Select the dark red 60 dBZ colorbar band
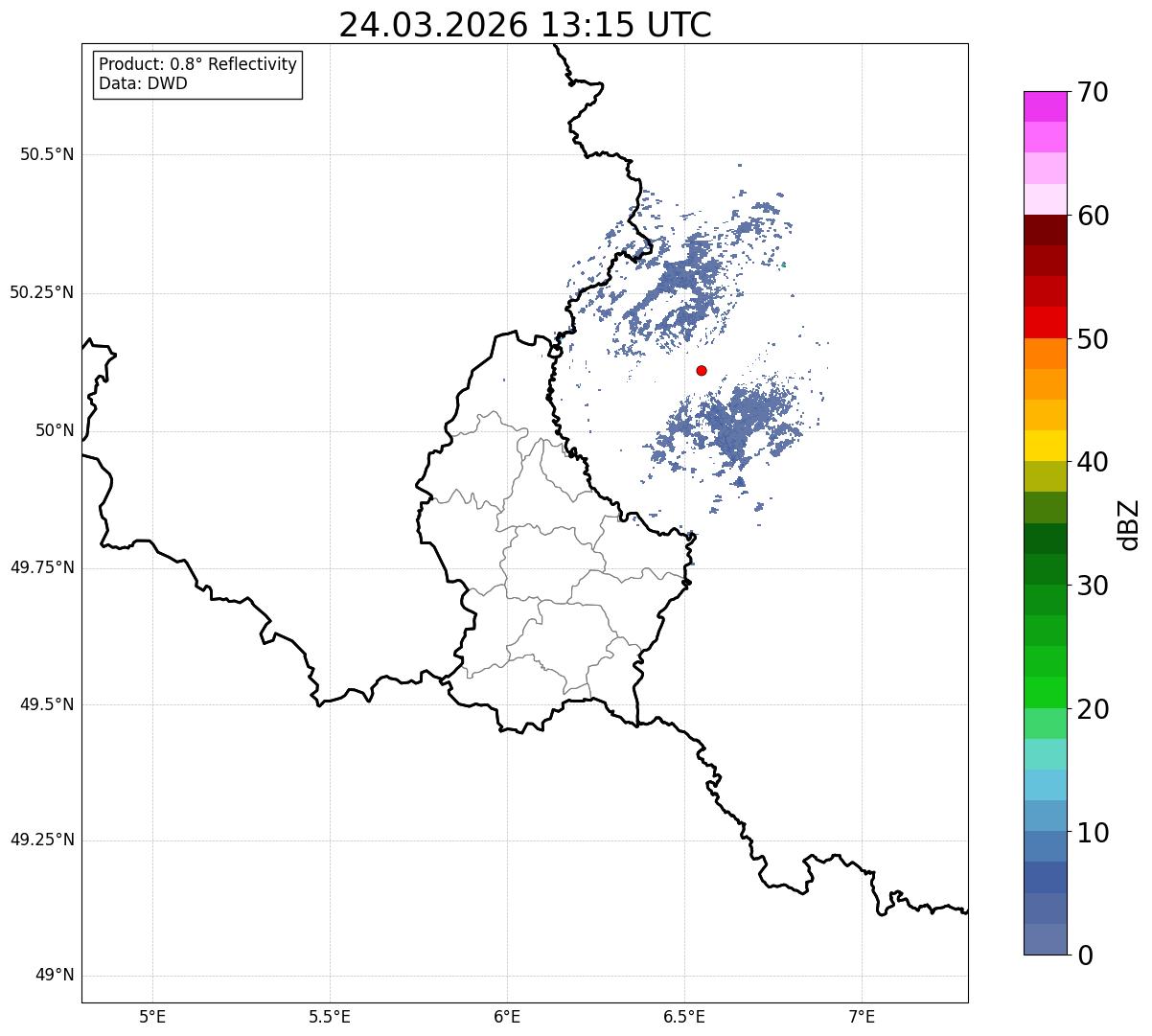The image size is (1152, 1036). [x=1045, y=230]
